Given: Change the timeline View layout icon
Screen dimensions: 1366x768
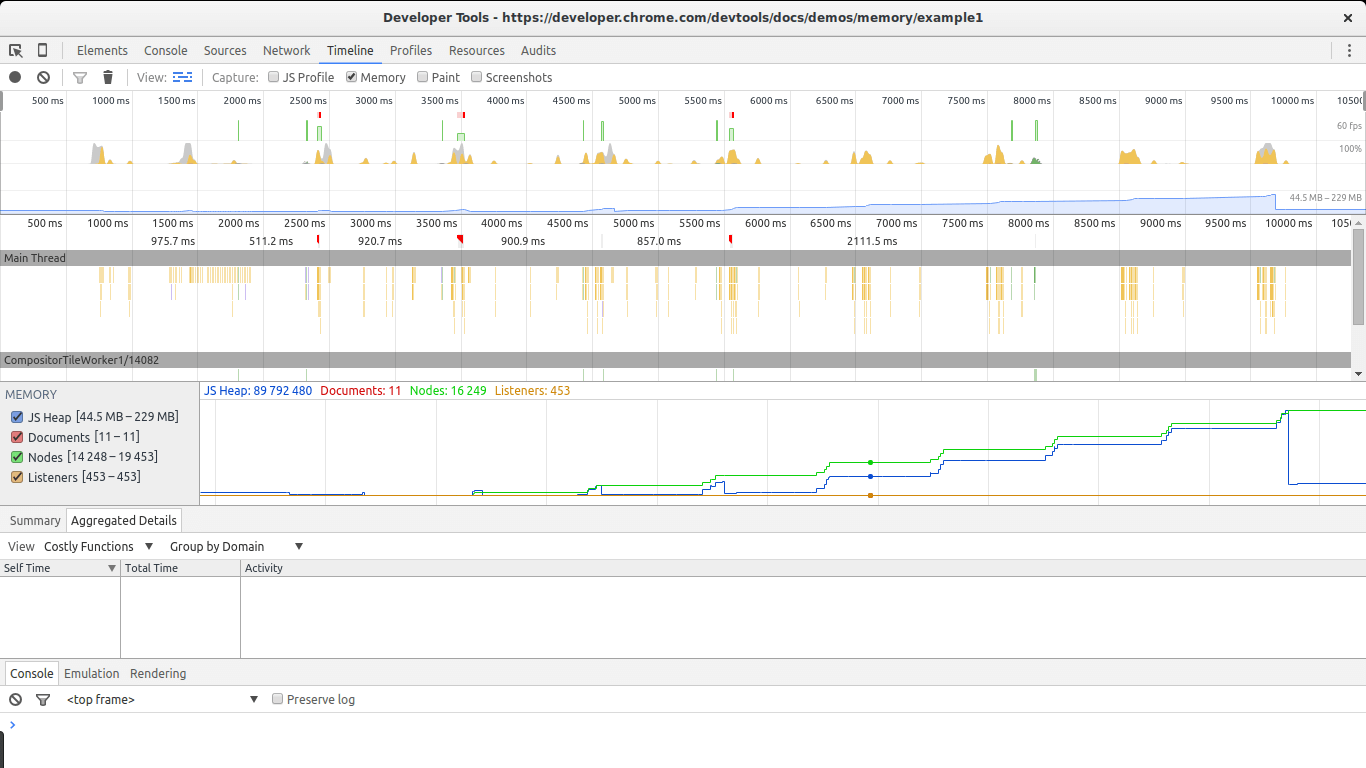Looking at the screenshot, I should click(x=182, y=77).
